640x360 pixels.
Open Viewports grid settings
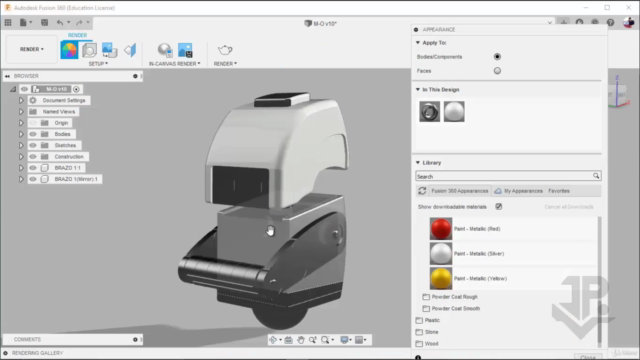[359, 340]
